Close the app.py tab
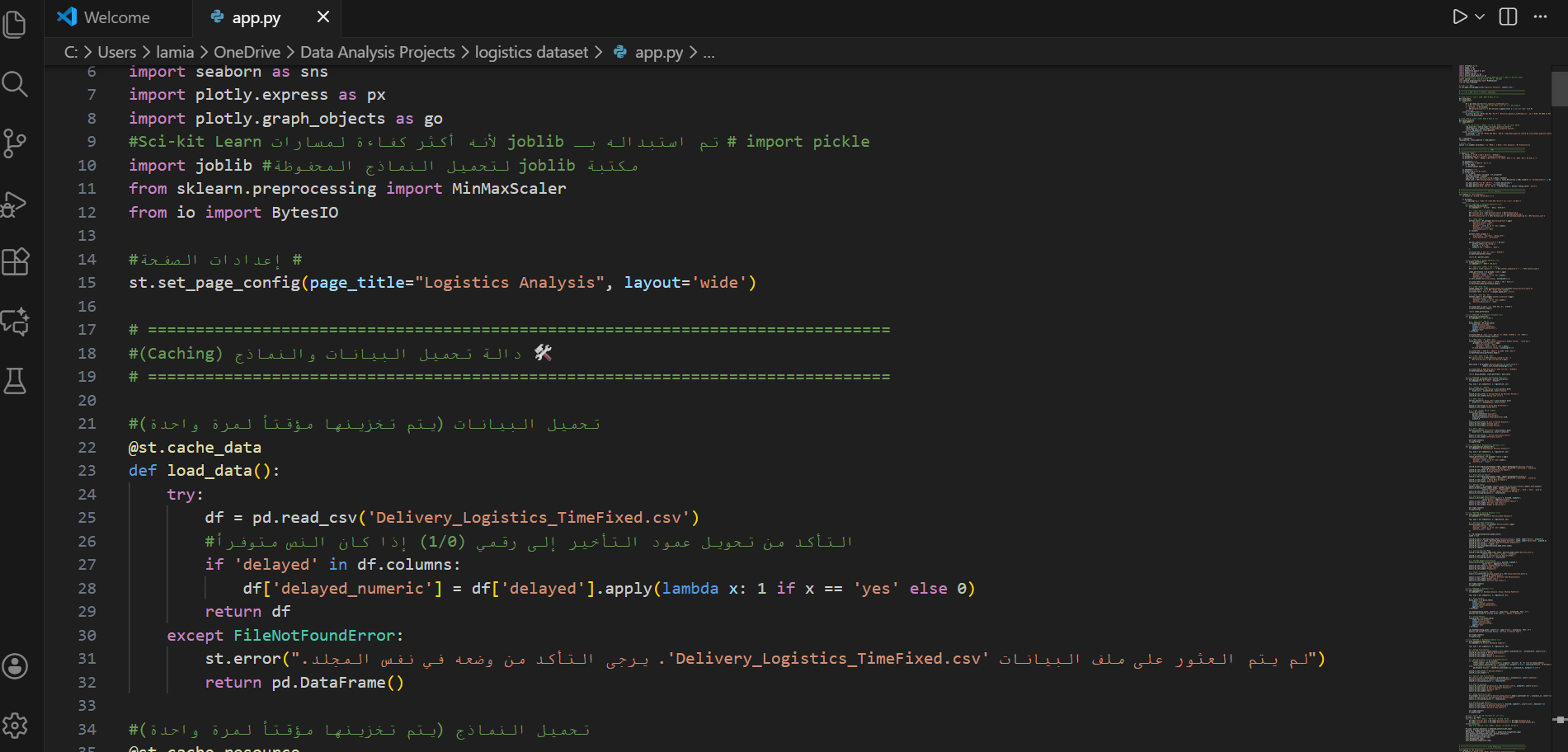 [323, 17]
